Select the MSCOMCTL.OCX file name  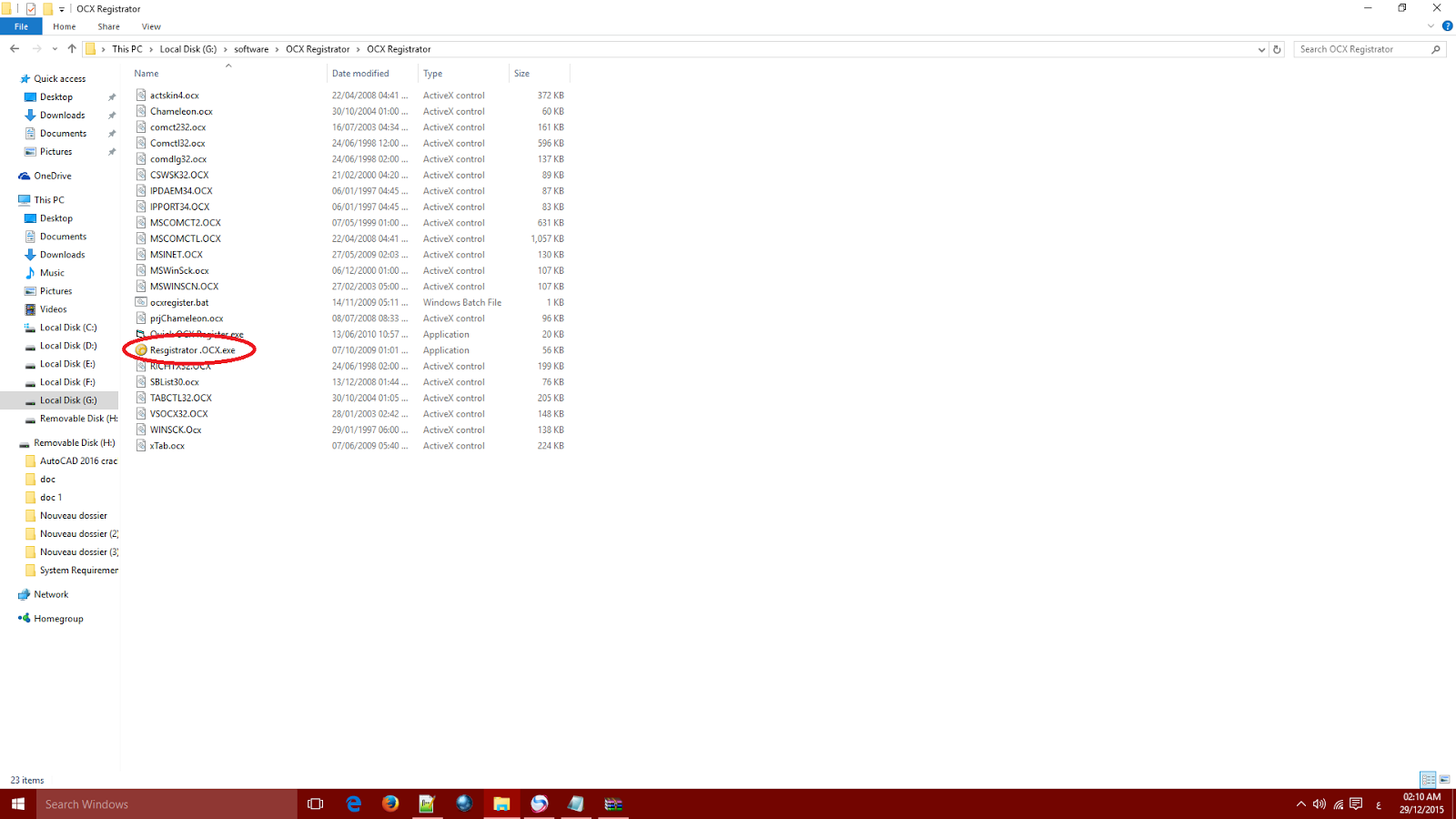click(186, 238)
